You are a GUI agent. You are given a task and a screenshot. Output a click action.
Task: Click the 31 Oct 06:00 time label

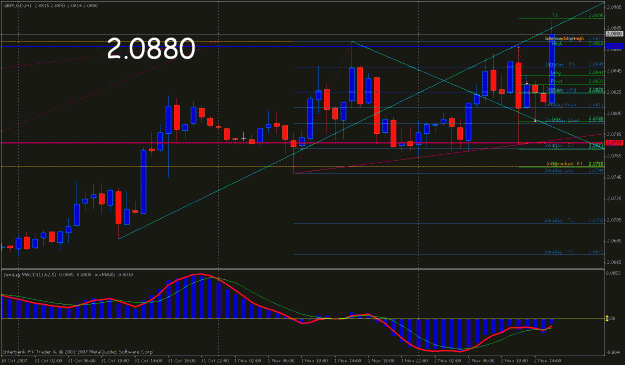tap(82, 361)
